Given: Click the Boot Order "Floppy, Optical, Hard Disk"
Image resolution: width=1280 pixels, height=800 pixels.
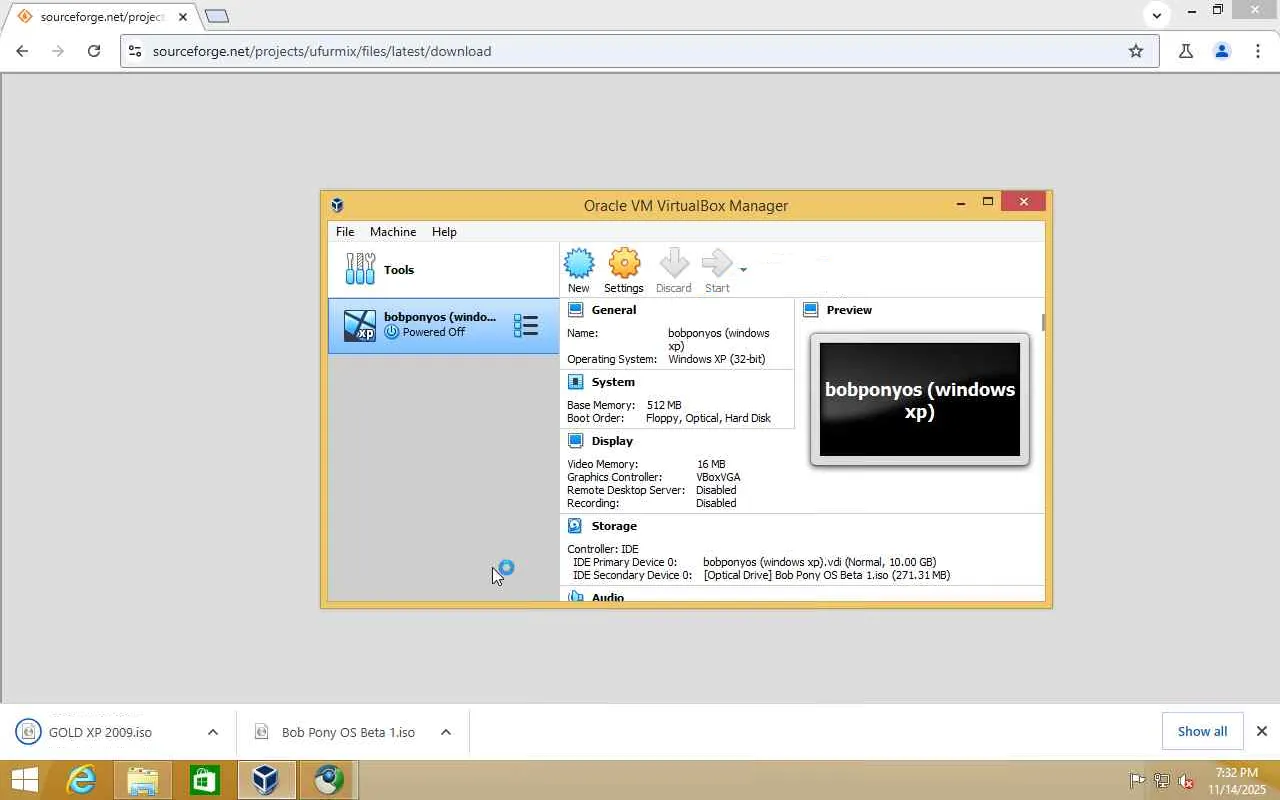Looking at the screenshot, I should coord(708,418).
